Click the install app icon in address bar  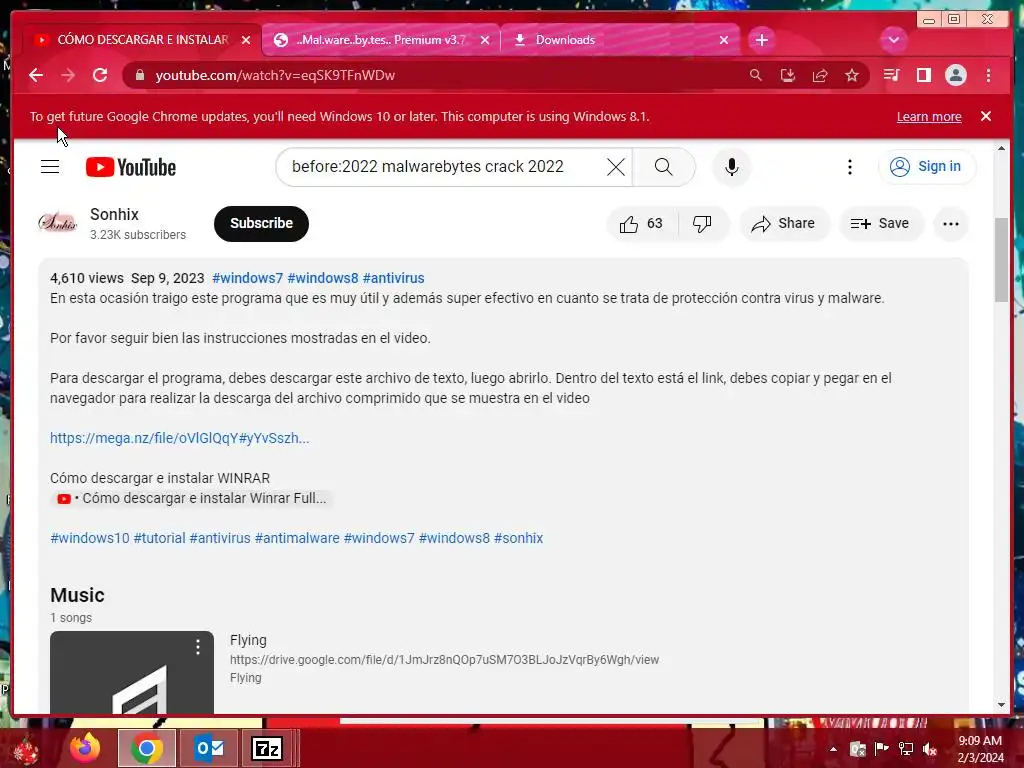(788, 75)
